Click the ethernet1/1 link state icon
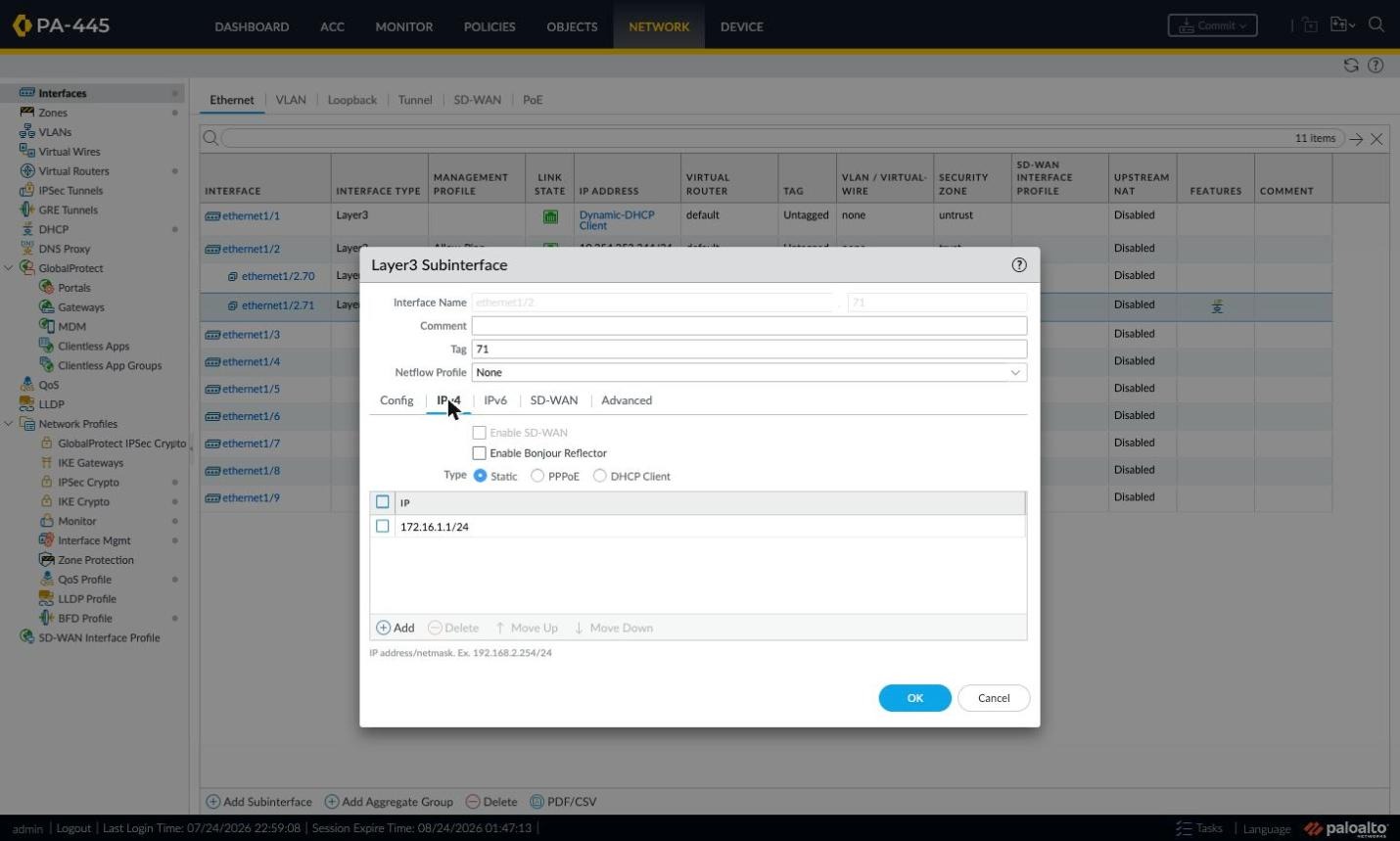This screenshot has width=1400, height=841. [x=550, y=216]
